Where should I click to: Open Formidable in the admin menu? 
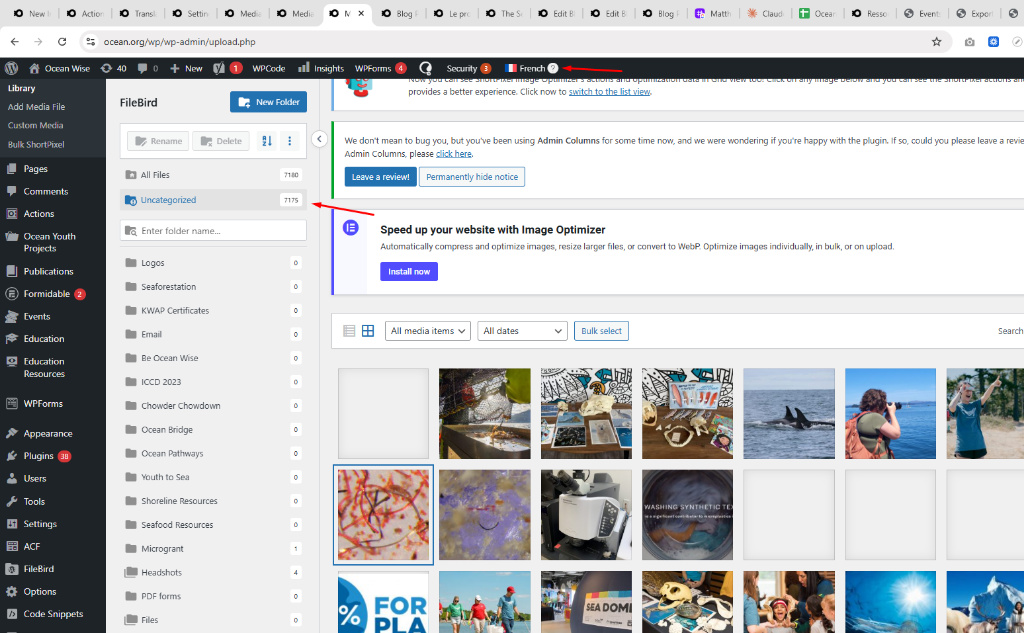click(46, 294)
